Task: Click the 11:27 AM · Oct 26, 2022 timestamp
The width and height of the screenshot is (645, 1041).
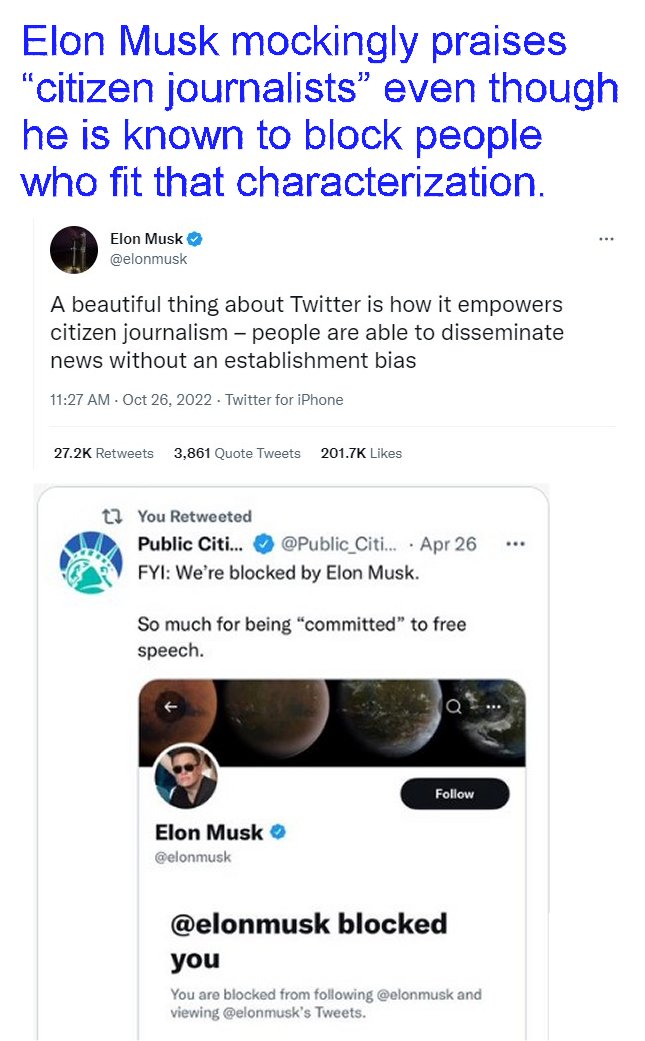Action: click(x=131, y=400)
